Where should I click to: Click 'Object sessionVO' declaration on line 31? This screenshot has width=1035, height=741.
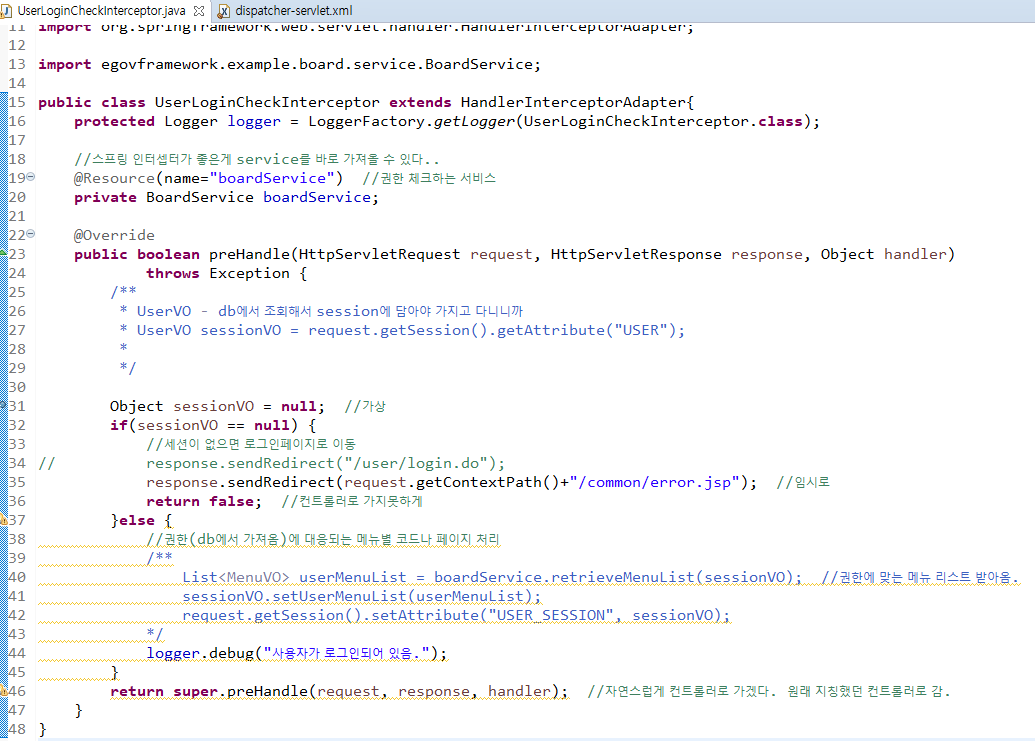(182, 406)
